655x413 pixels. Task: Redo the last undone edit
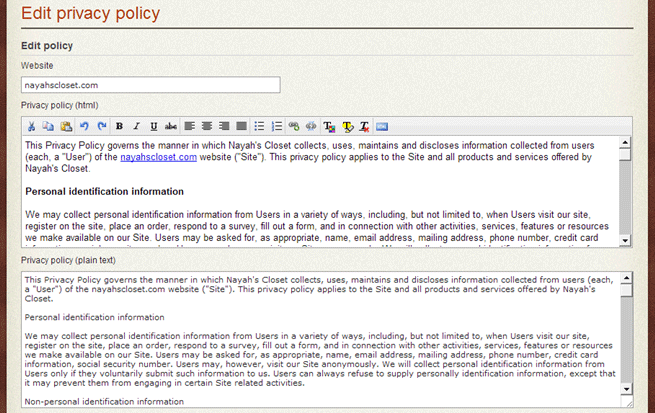tap(102, 126)
